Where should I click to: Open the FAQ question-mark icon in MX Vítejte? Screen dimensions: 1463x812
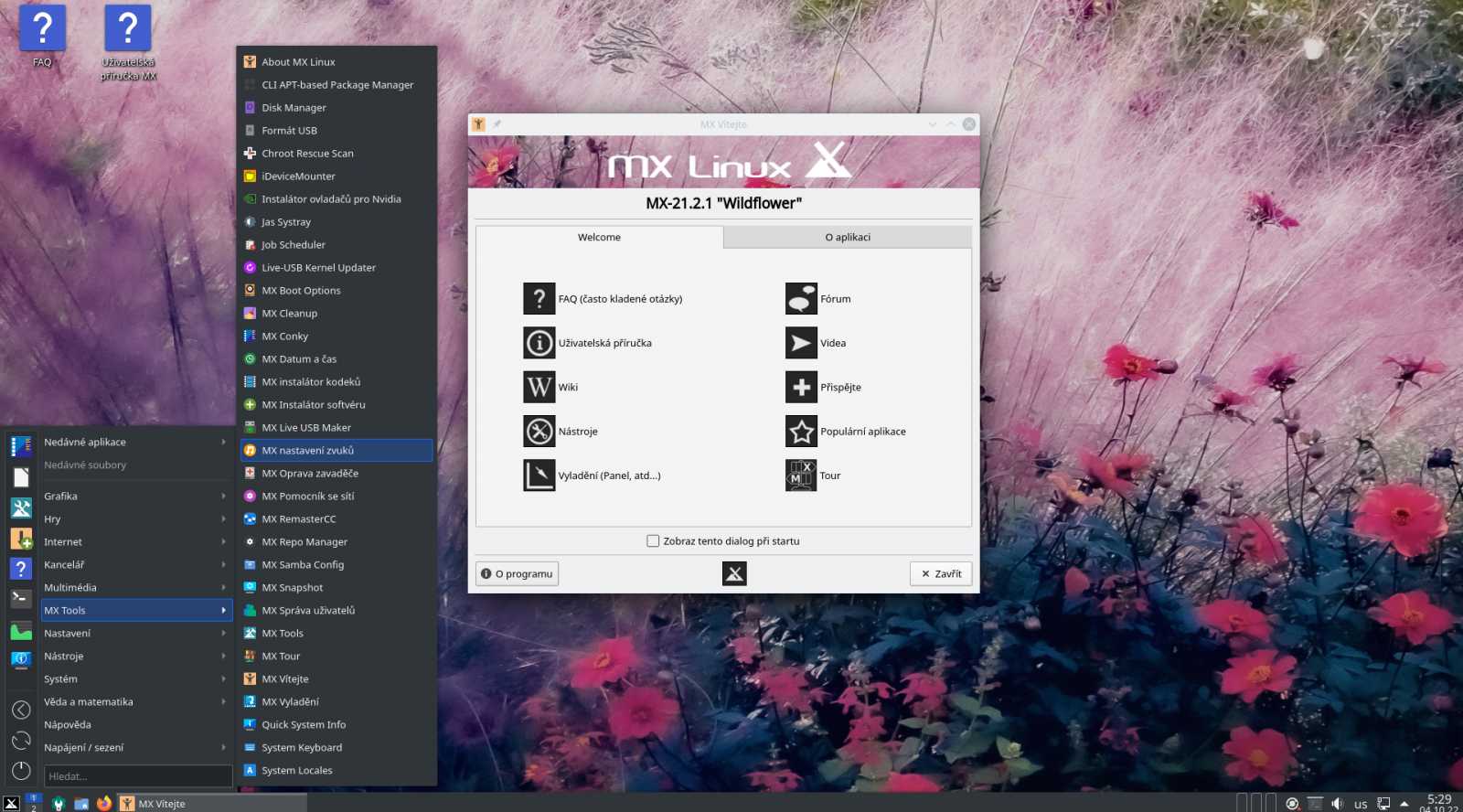539,299
